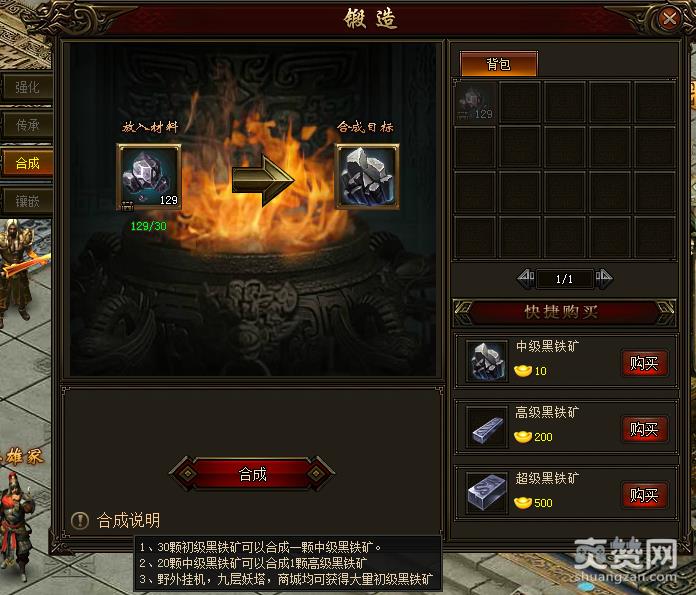Close the 锻造 window
This screenshot has height=595, width=696.
pos(669,18)
